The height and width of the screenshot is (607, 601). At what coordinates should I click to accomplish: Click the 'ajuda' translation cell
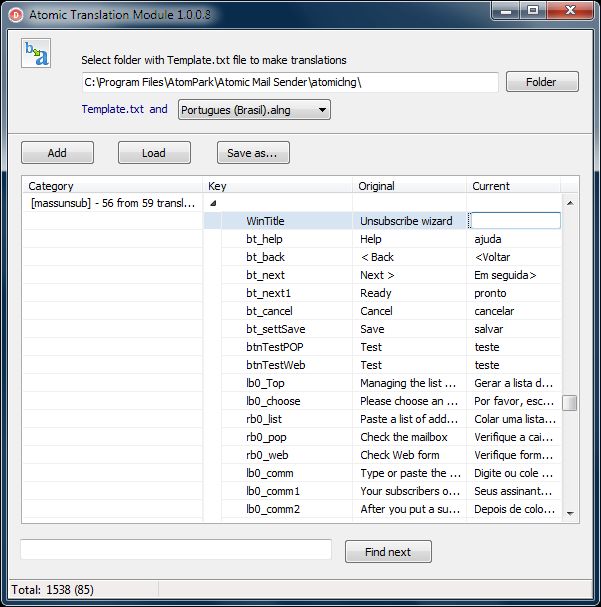(514, 239)
